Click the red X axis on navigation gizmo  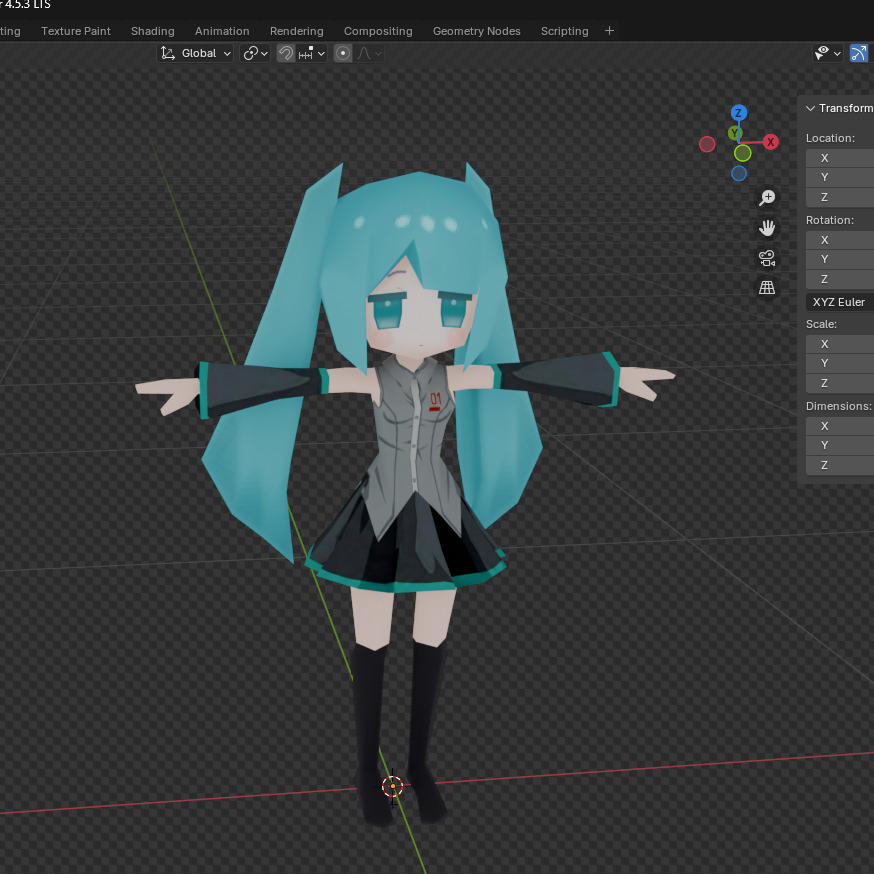tap(770, 141)
